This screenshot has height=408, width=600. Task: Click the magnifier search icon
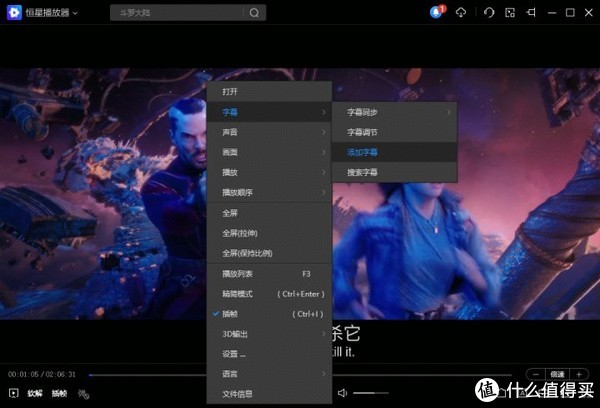pos(254,13)
